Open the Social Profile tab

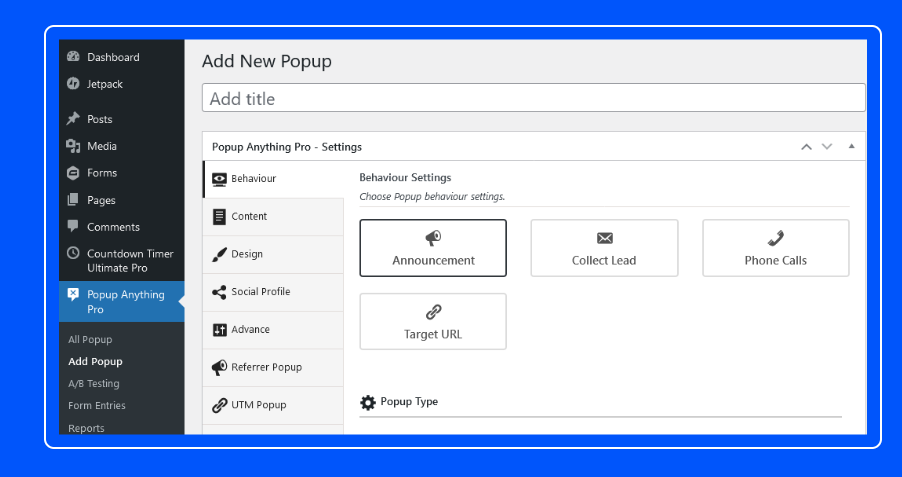tap(273, 292)
